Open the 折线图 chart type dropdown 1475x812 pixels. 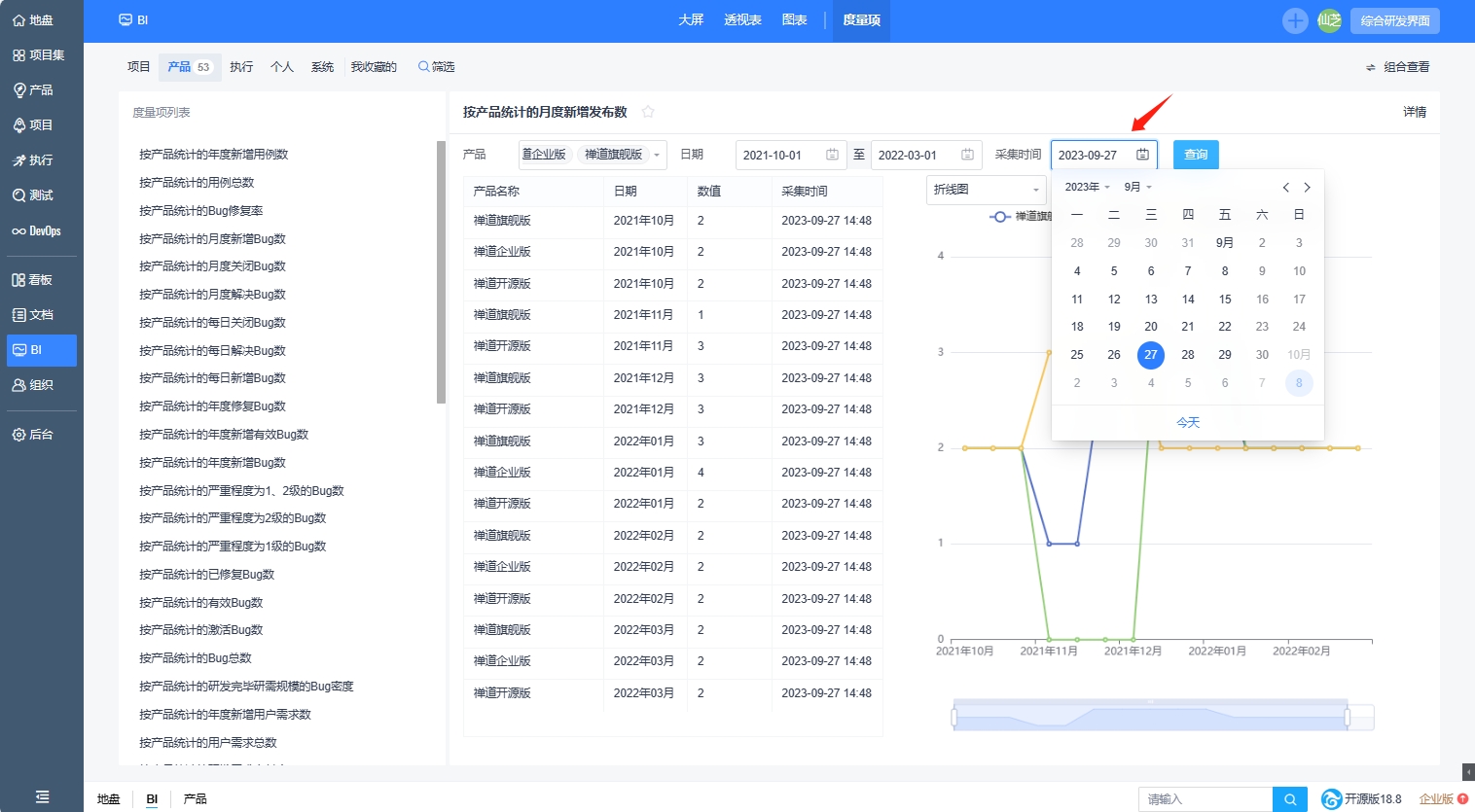(x=985, y=190)
